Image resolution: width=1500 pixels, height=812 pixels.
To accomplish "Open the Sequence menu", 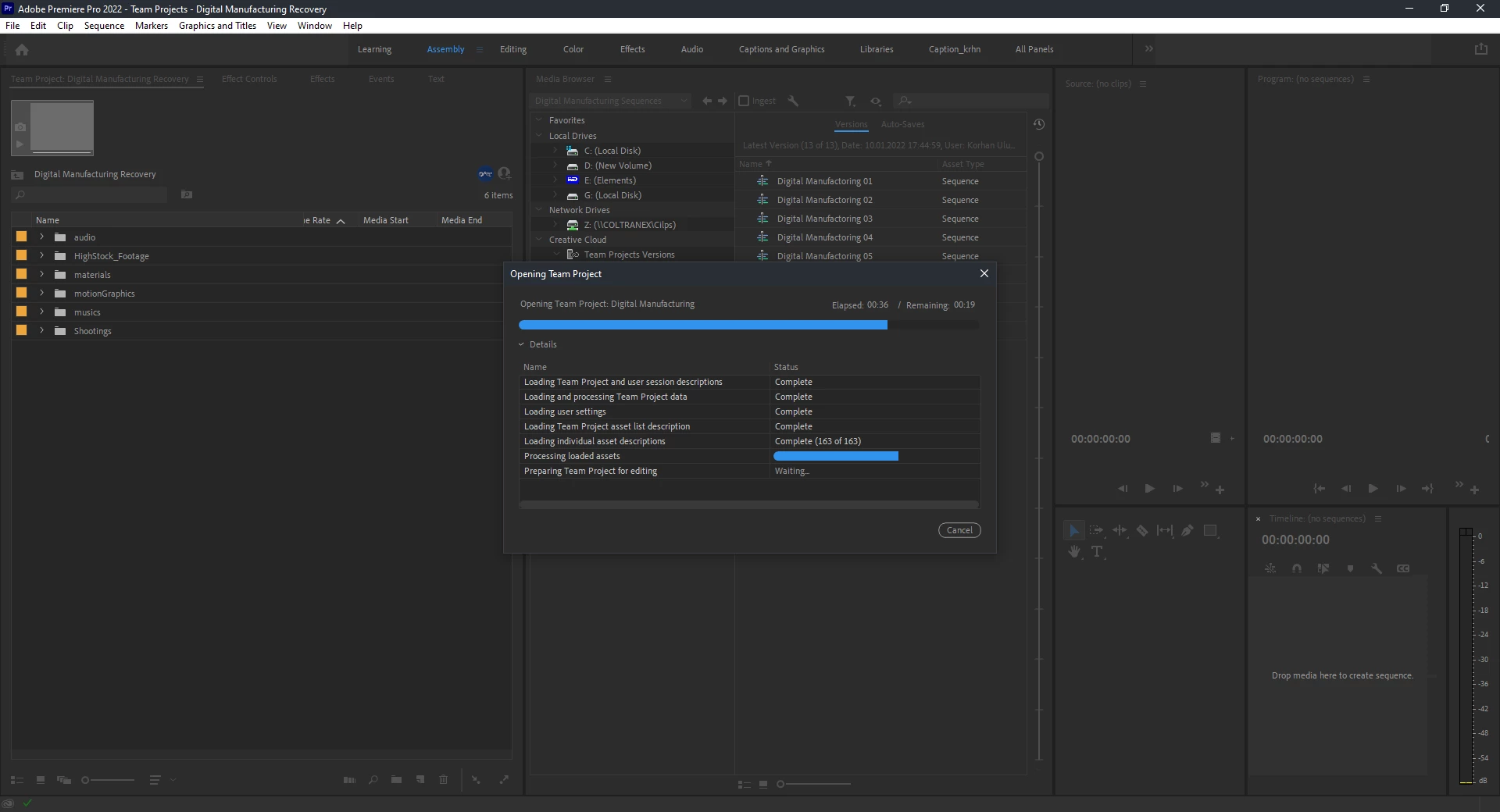I will point(104,26).
